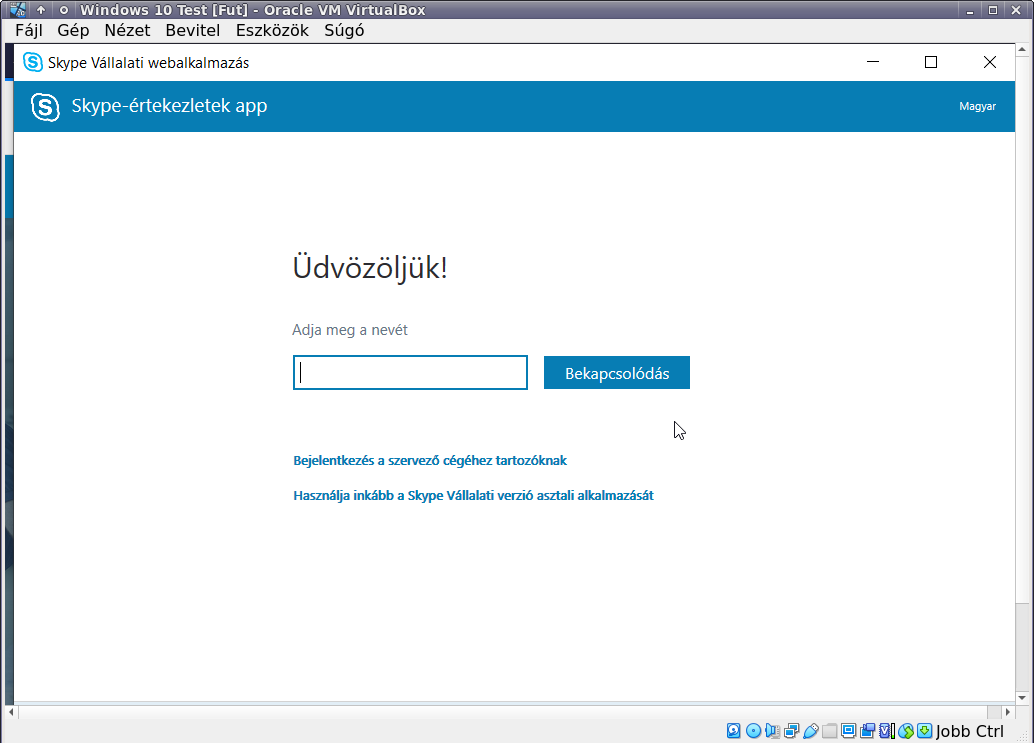Maximize the VirtualBox VM window
The width and height of the screenshot is (1034, 743).
(993, 10)
